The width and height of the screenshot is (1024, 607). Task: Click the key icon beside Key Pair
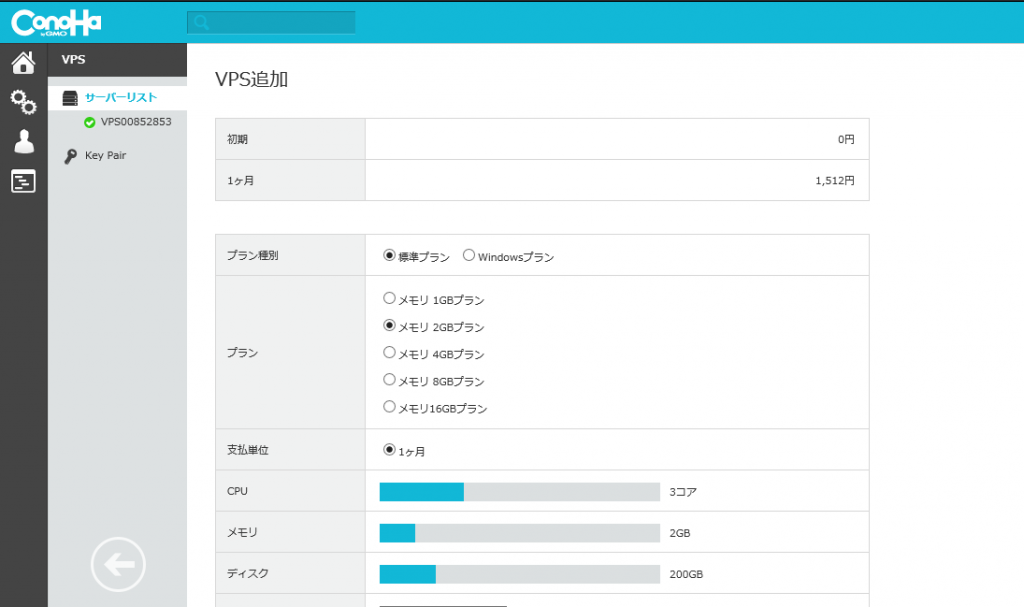point(71,156)
